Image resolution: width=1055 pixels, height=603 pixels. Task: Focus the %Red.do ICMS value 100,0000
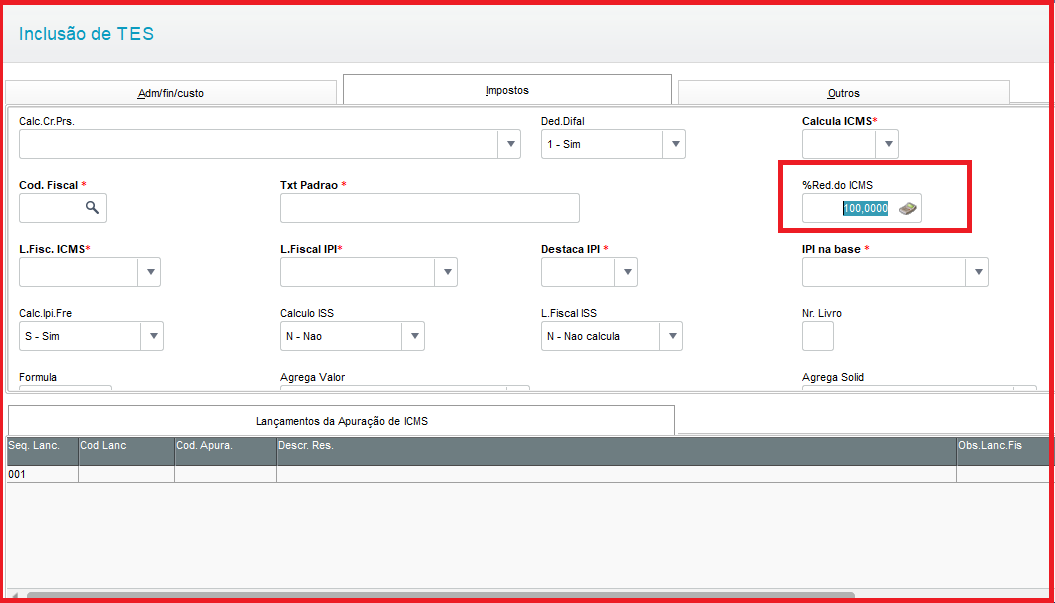(x=865, y=209)
